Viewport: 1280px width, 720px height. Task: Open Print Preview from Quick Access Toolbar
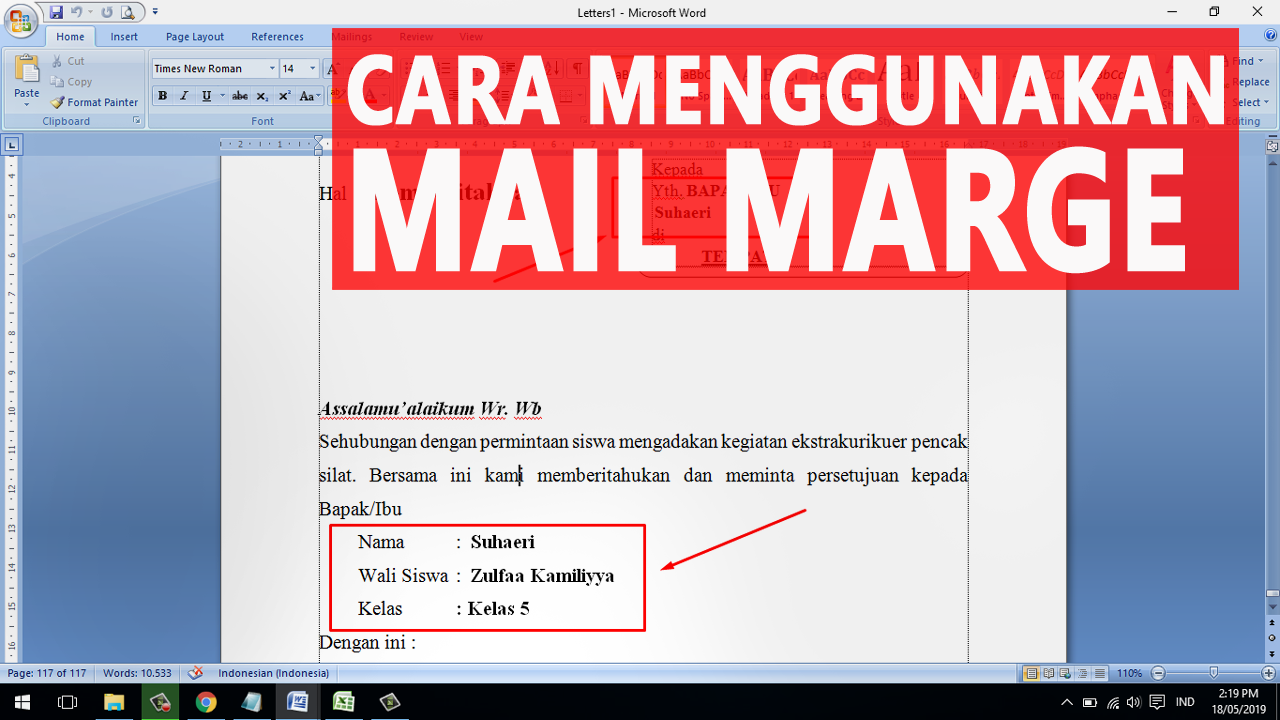(x=127, y=13)
